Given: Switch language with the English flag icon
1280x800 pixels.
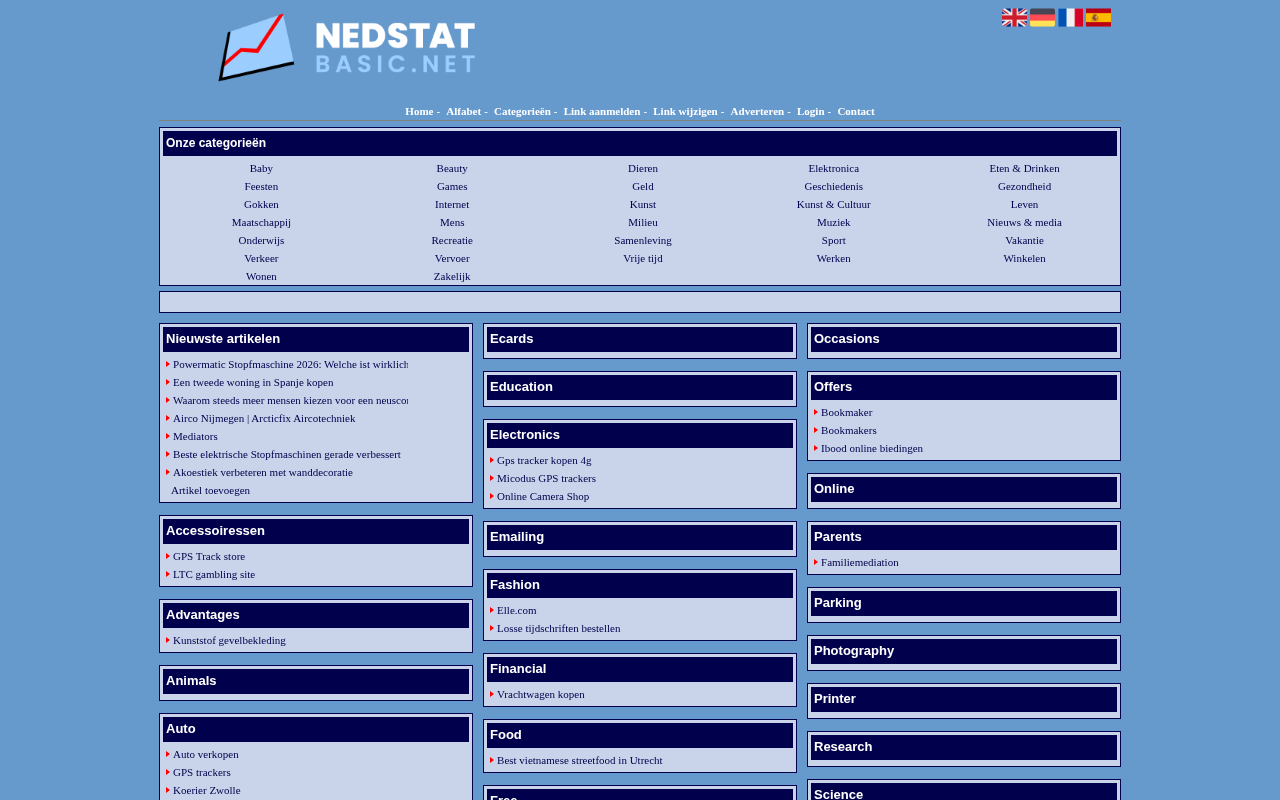Looking at the screenshot, I should tap(1014, 18).
